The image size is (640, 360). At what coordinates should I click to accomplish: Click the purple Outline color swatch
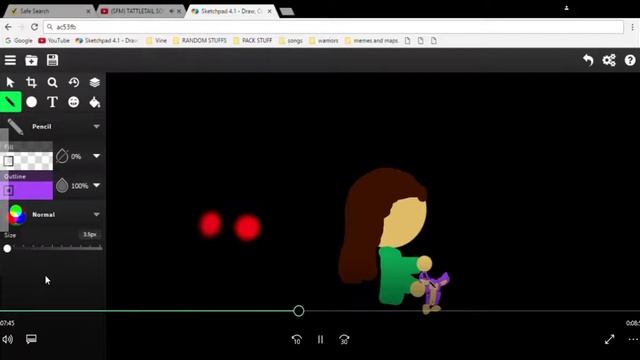(27, 190)
